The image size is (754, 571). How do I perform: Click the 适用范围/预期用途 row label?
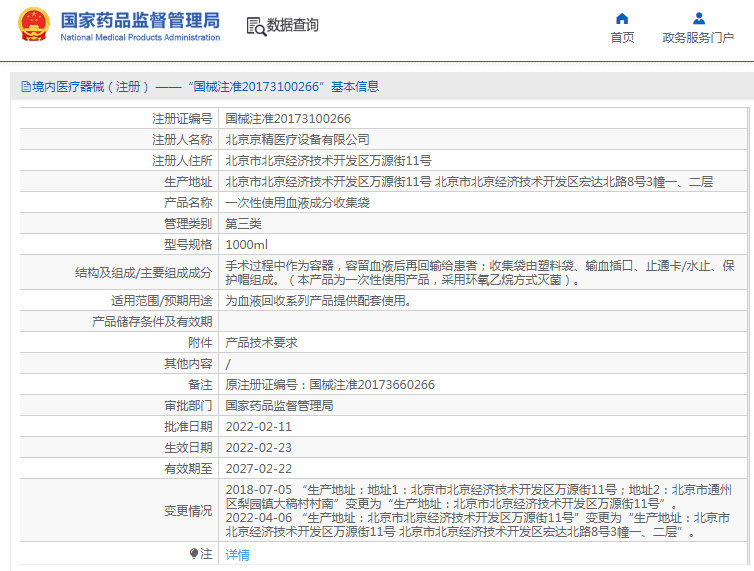[162, 301]
